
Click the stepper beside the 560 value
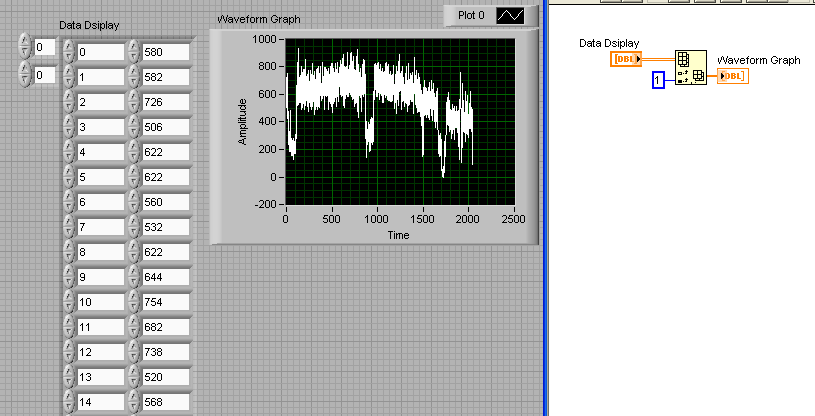[x=134, y=201]
